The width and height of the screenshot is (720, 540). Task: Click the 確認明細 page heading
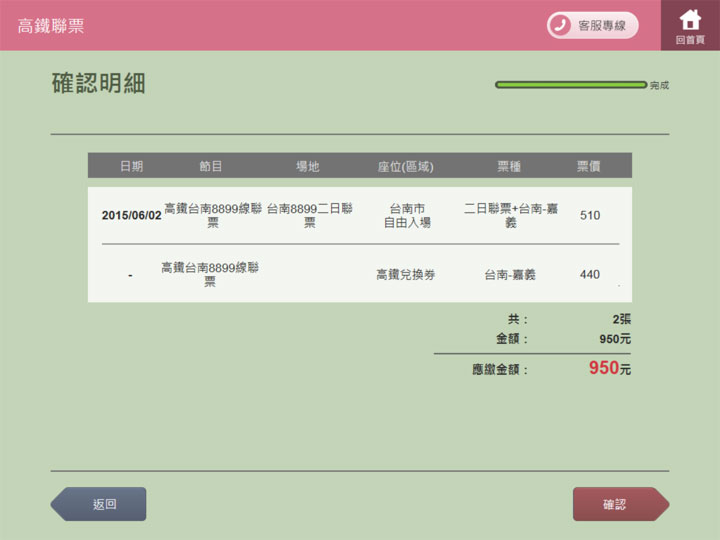99,84
